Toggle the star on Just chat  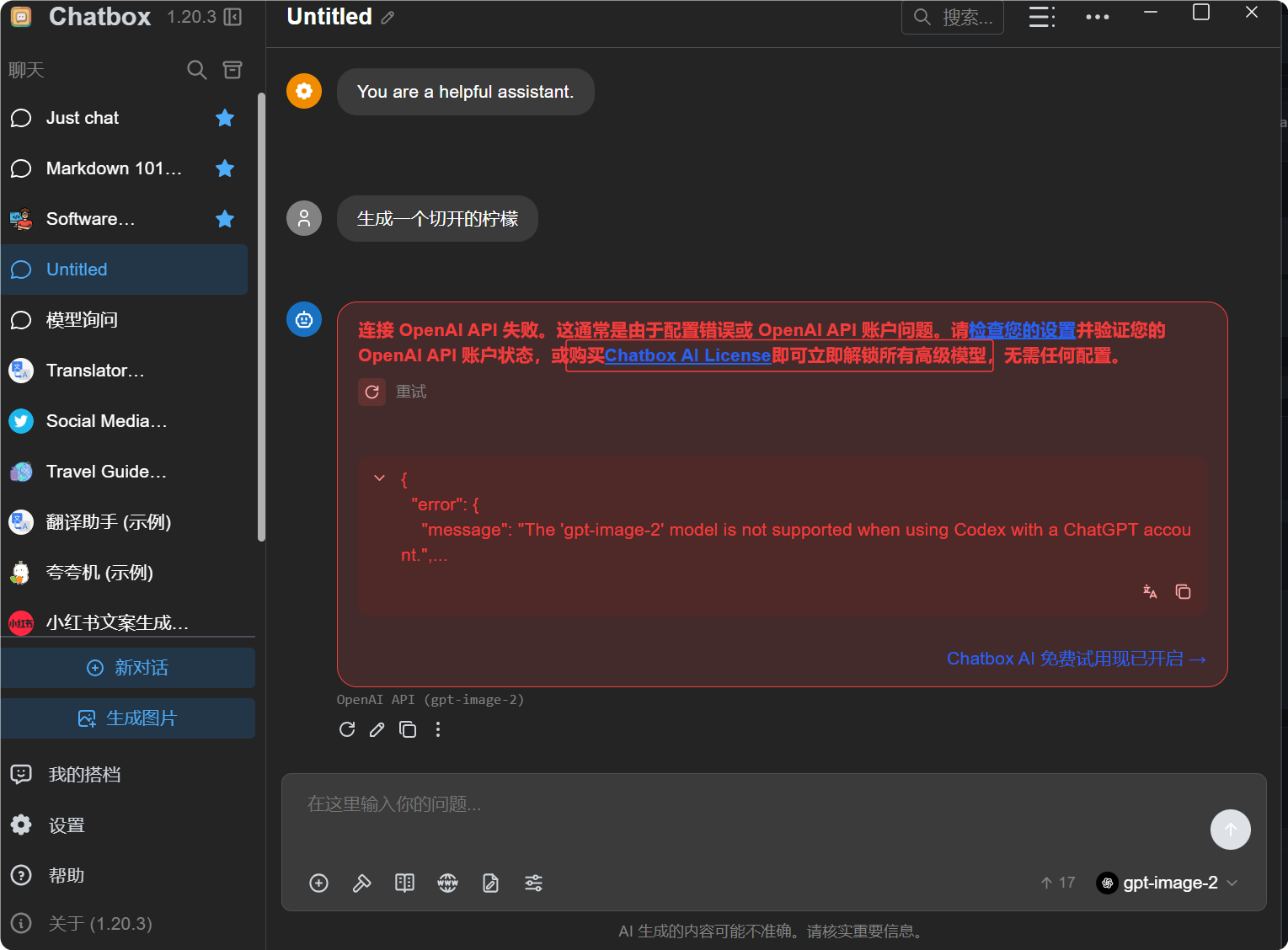pos(225,118)
